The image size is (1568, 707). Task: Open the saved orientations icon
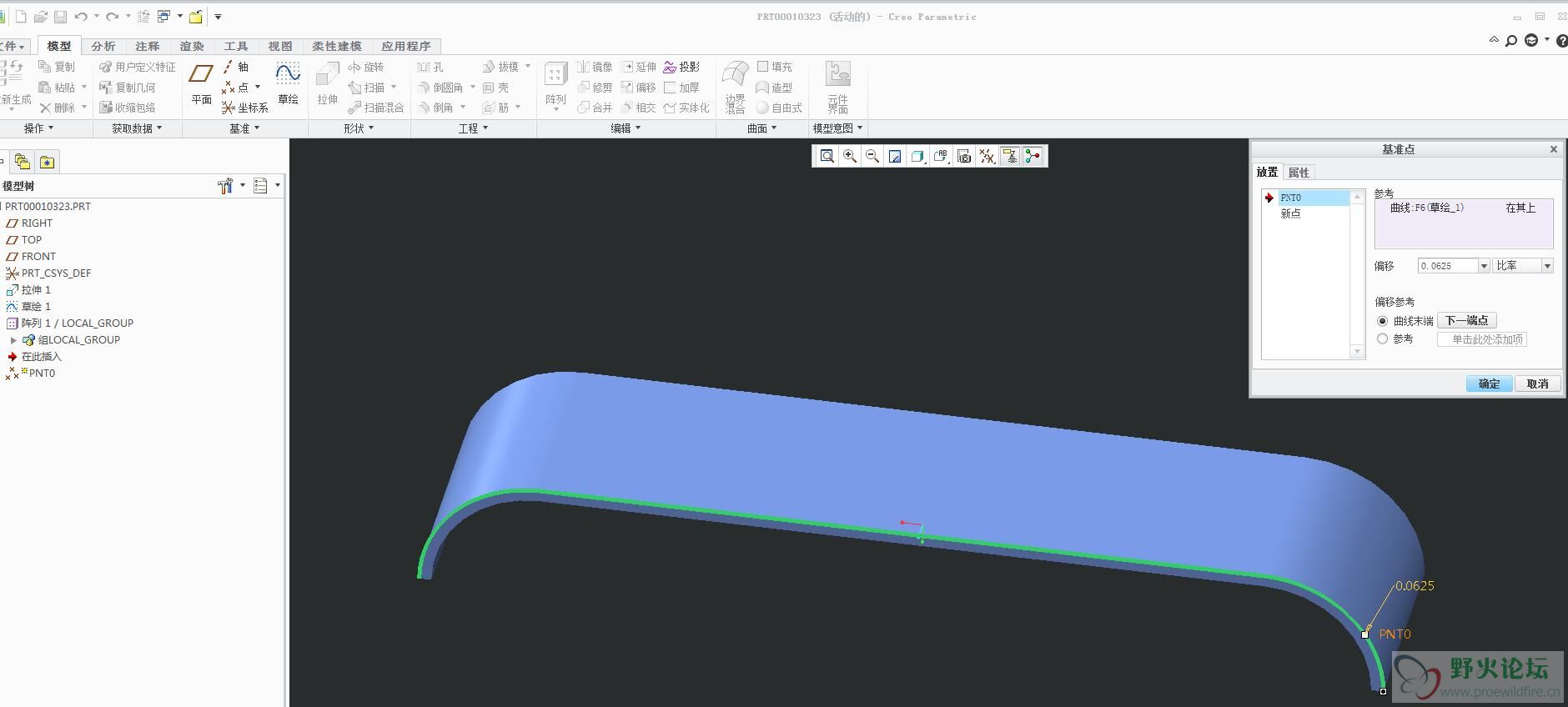[941, 156]
